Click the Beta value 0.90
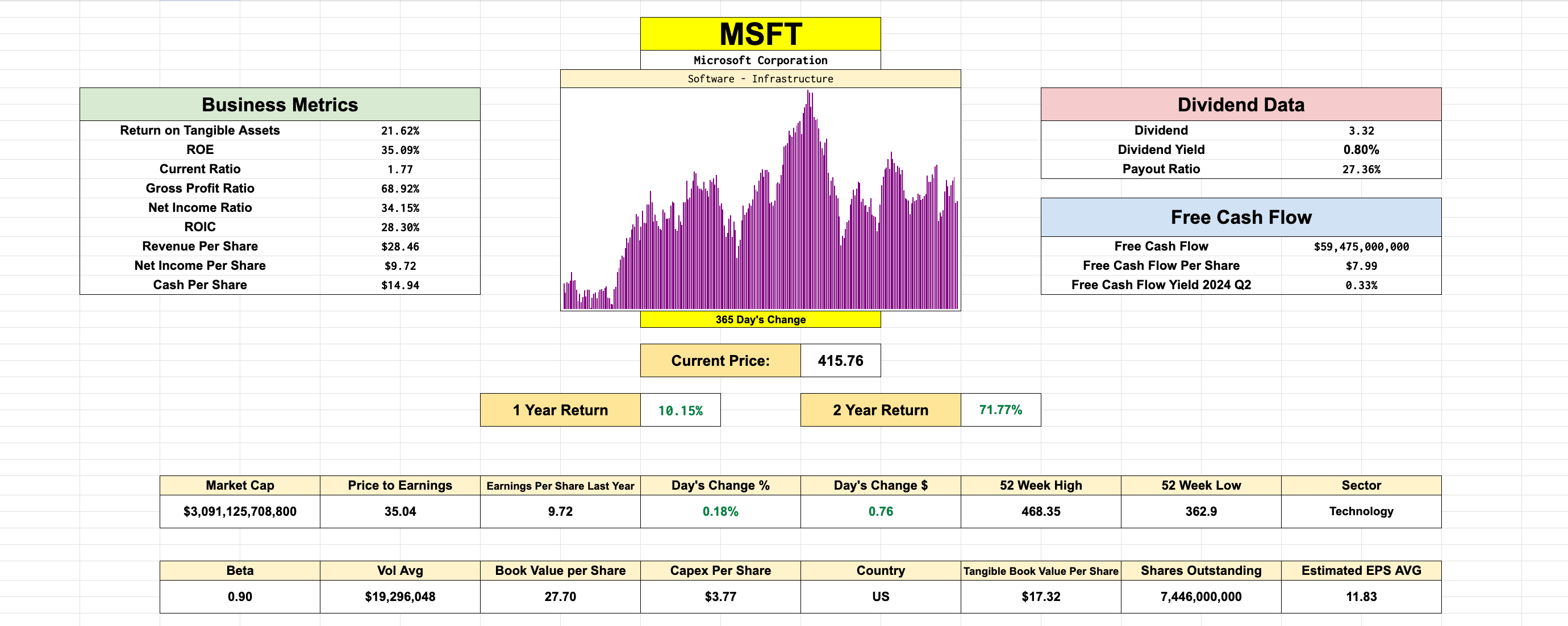 [240, 597]
